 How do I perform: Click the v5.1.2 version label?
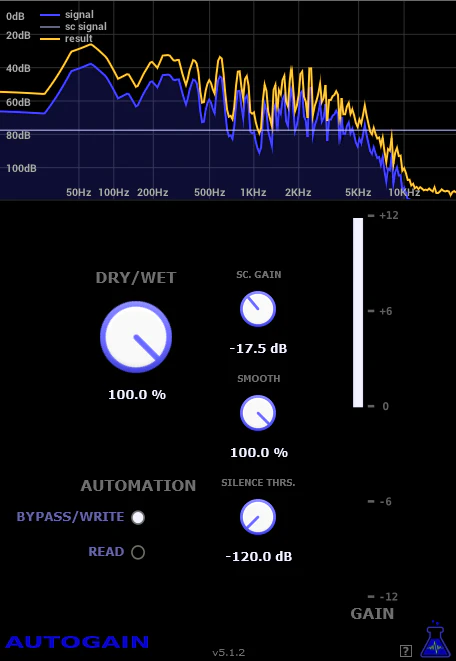[228, 653]
